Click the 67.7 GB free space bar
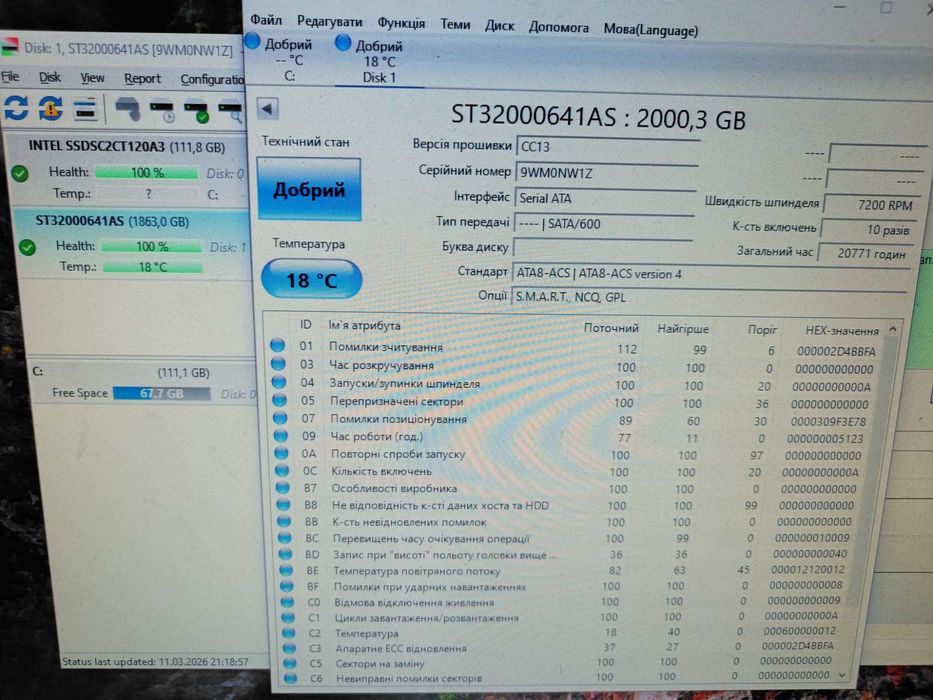Viewport: 933px width, 700px height. point(161,393)
